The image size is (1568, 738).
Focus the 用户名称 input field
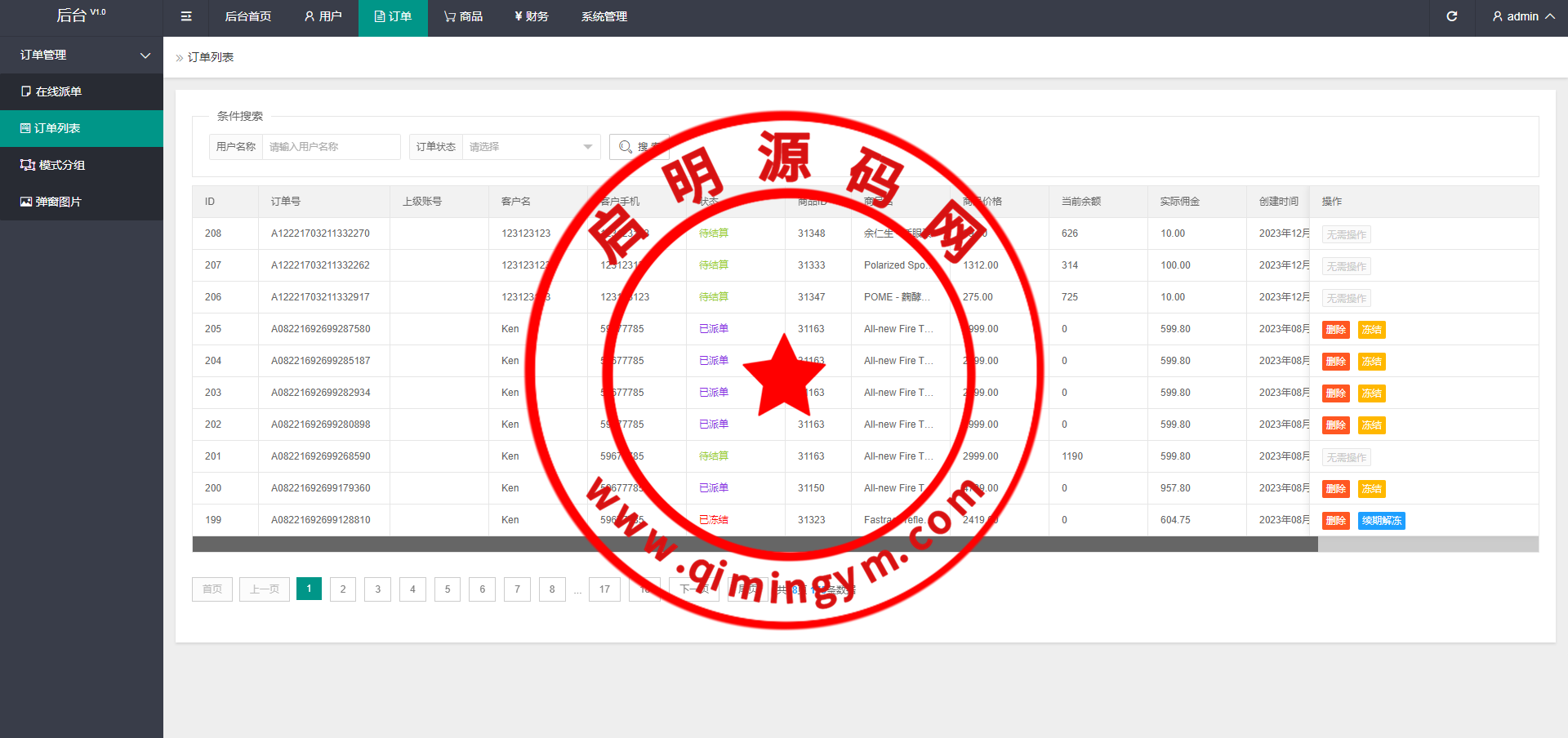point(331,147)
